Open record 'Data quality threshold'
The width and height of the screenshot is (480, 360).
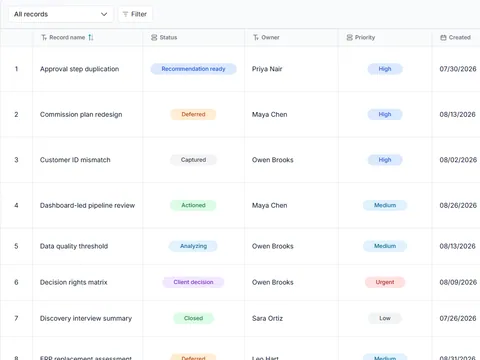click(74, 246)
